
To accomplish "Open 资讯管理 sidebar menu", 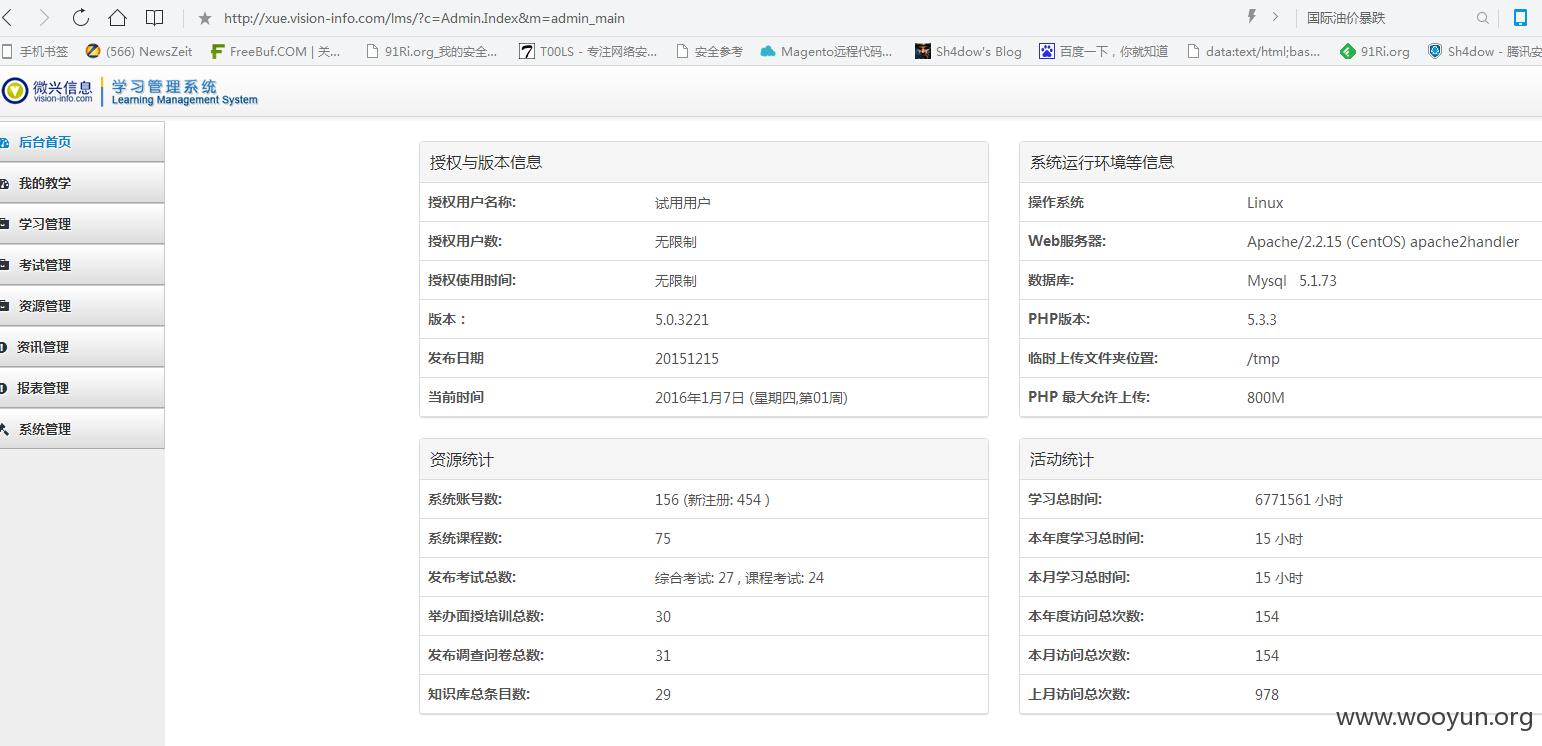I will [x=82, y=347].
